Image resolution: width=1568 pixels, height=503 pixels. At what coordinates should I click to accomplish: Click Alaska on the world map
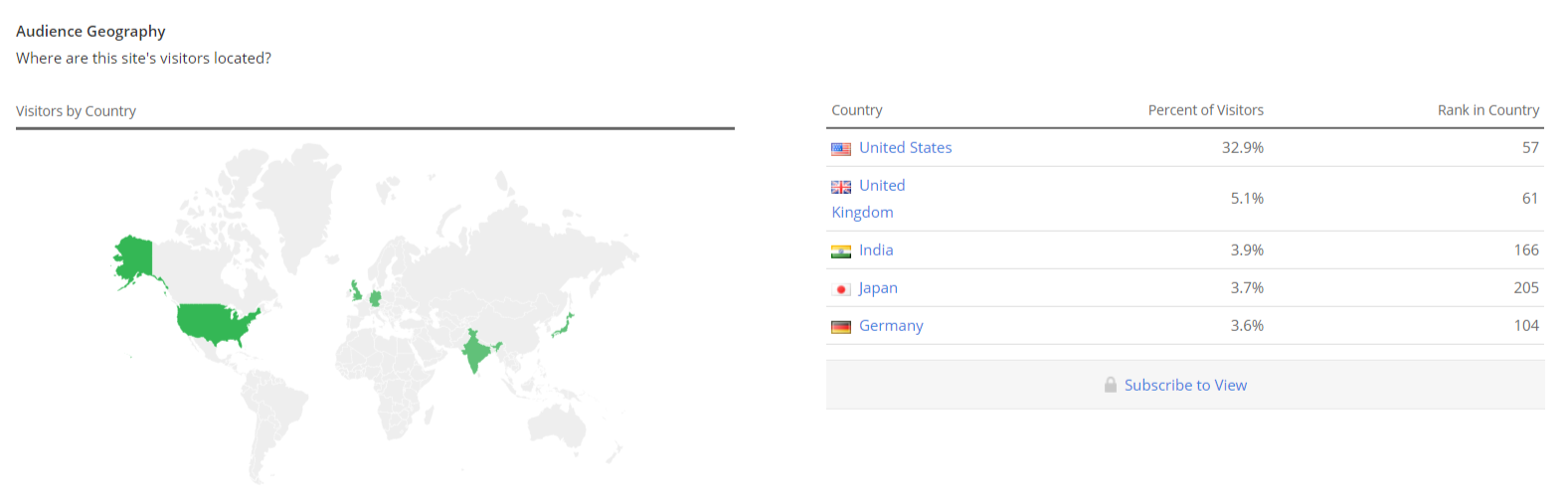pyautogui.click(x=135, y=257)
